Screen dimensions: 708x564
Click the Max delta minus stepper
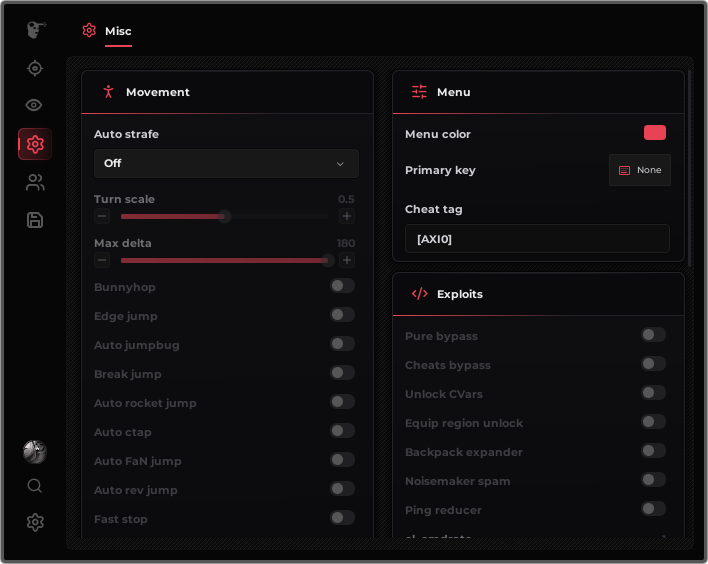pyautogui.click(x=102, y=261)
